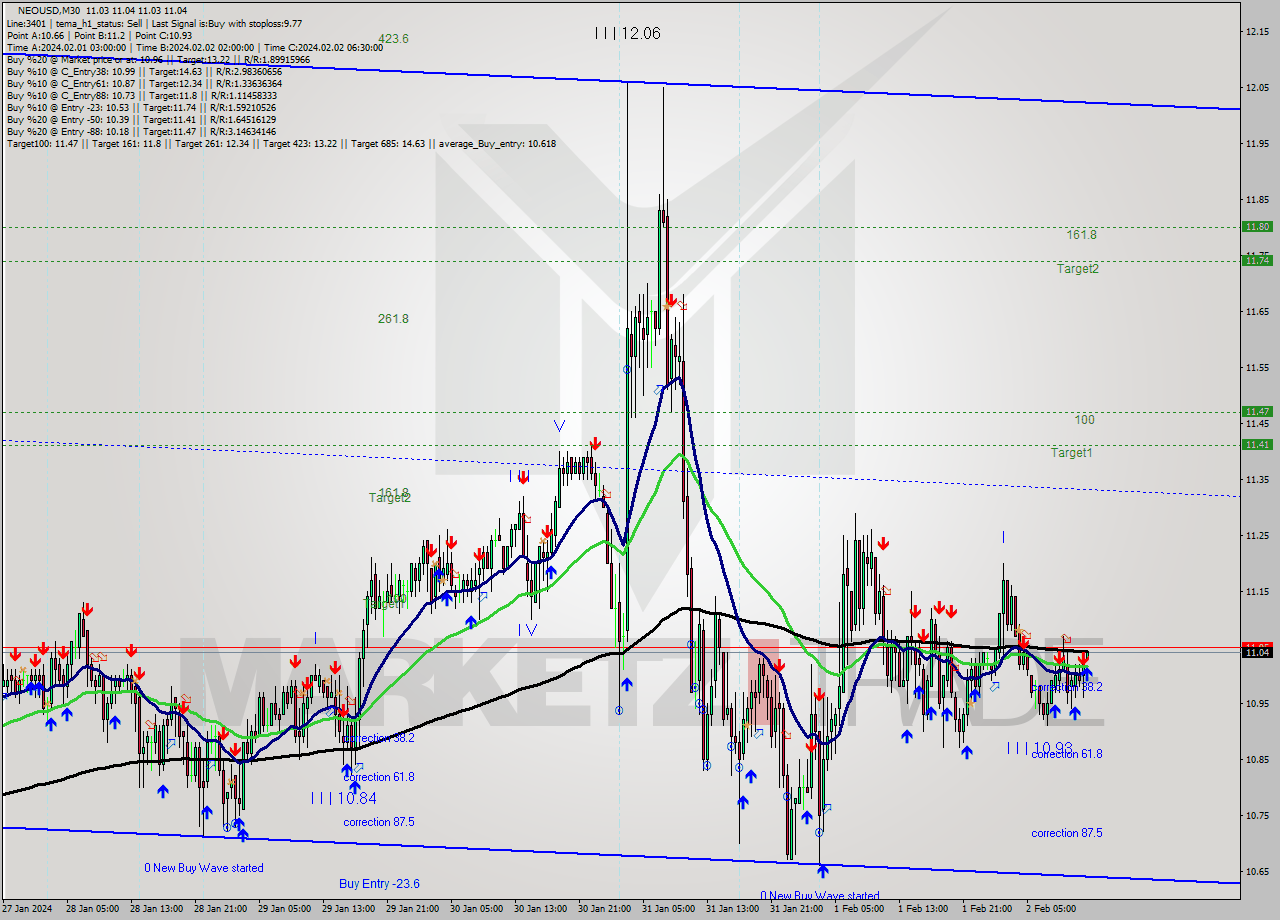
Task: Click the 'Buy %10 @ C_Entry88: 10.73' line
Action: pos(140,95)
